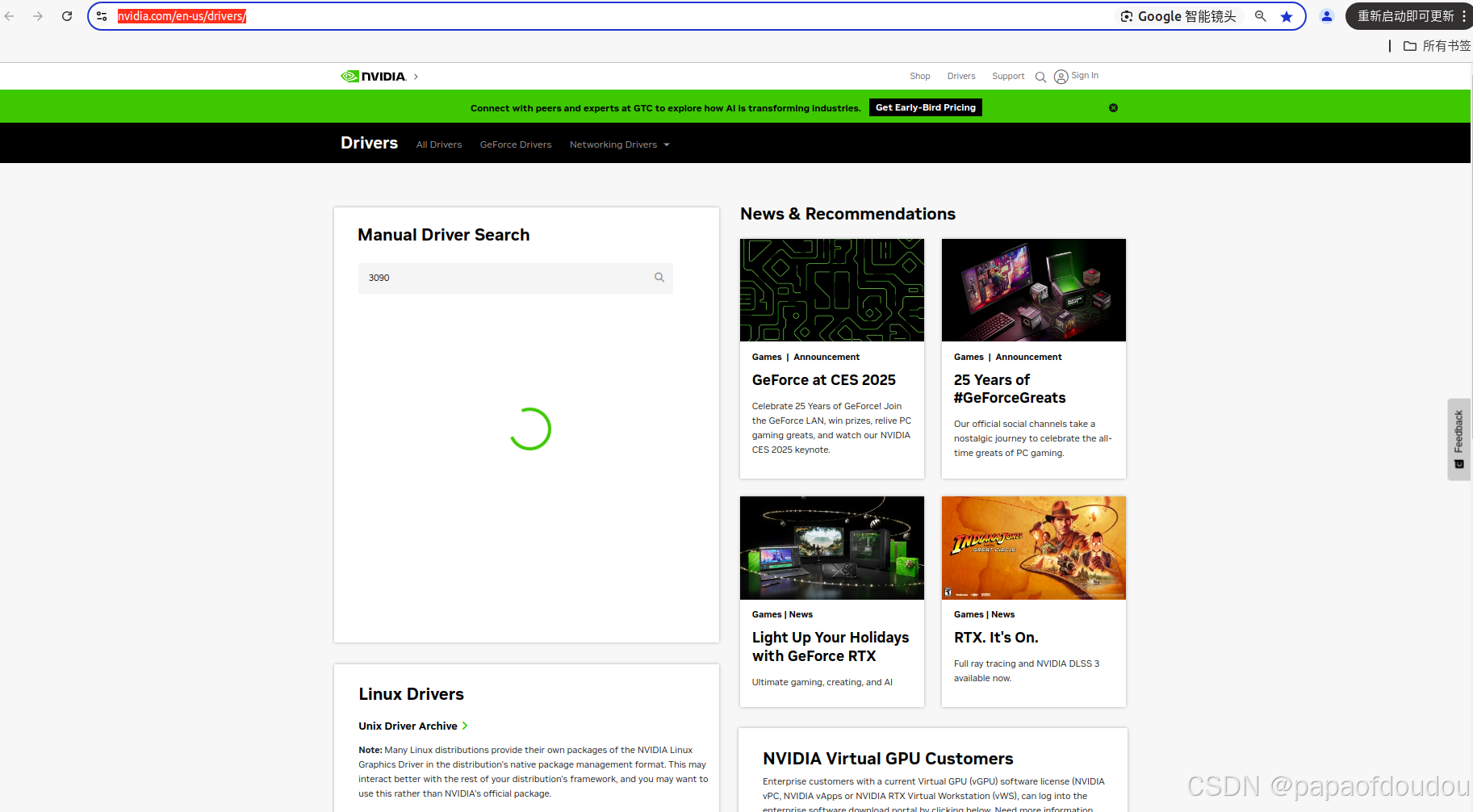1473x812 pixels.
Task: Open the RTX. It's On. headline
Action: coord(996,638)
